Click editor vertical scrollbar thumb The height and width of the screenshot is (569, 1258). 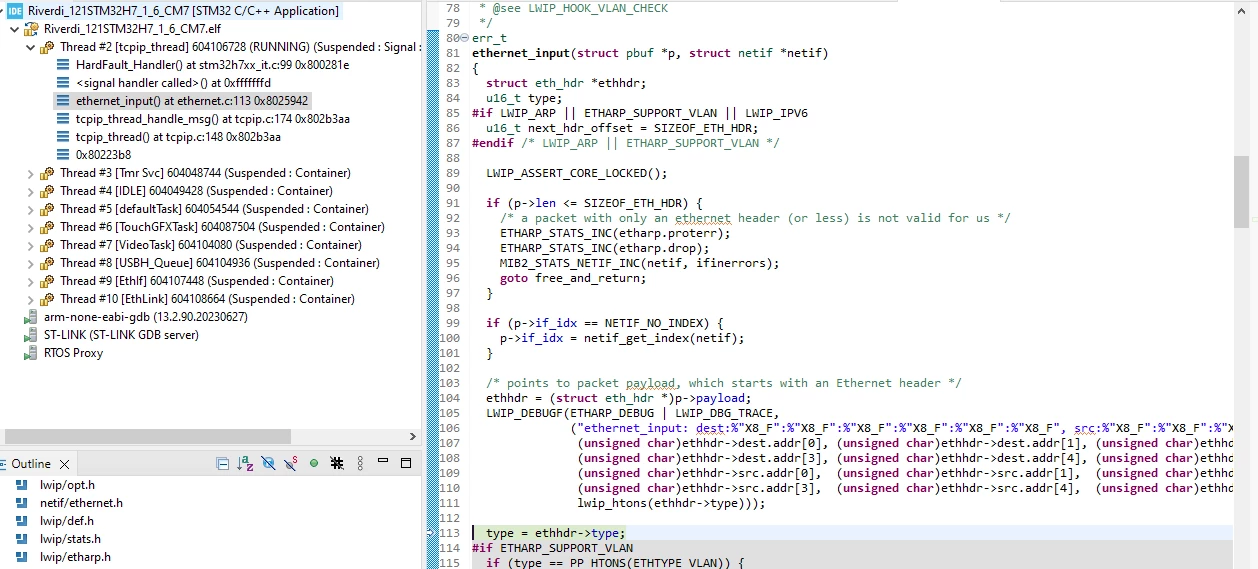[x=1241, y=192]
